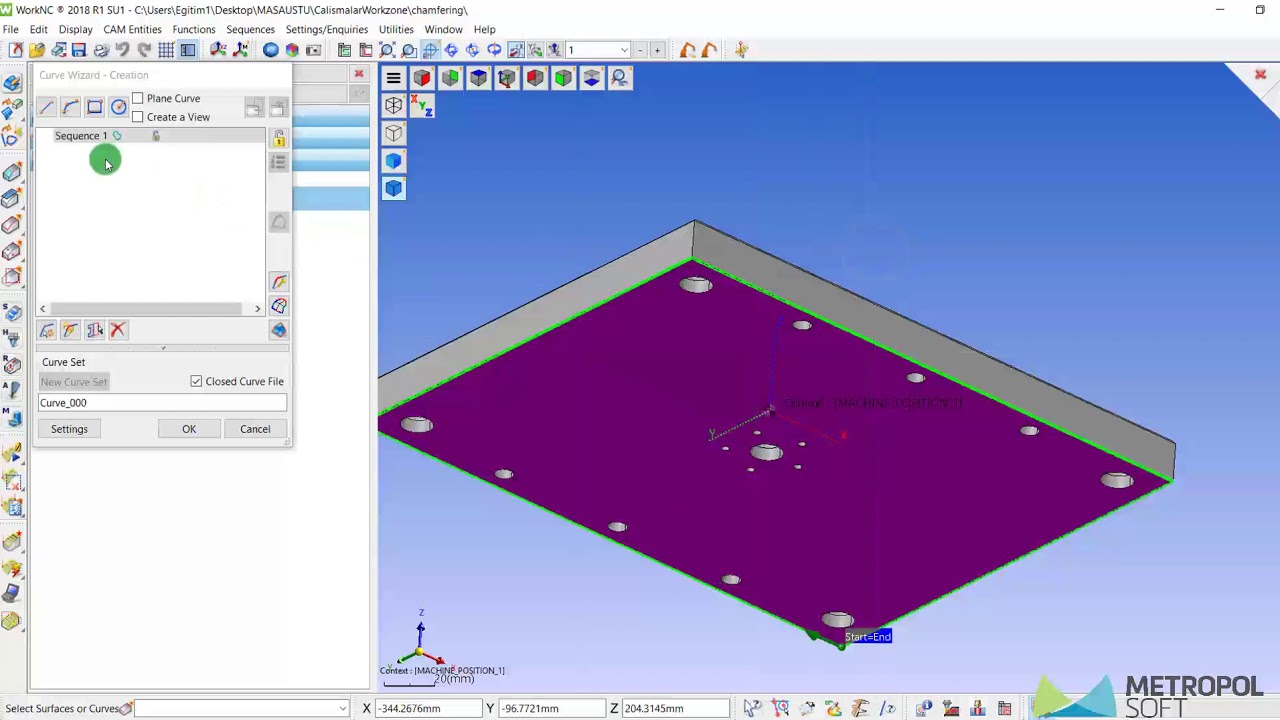Click the Settings button in Curve Wizard

click(69, 429)
